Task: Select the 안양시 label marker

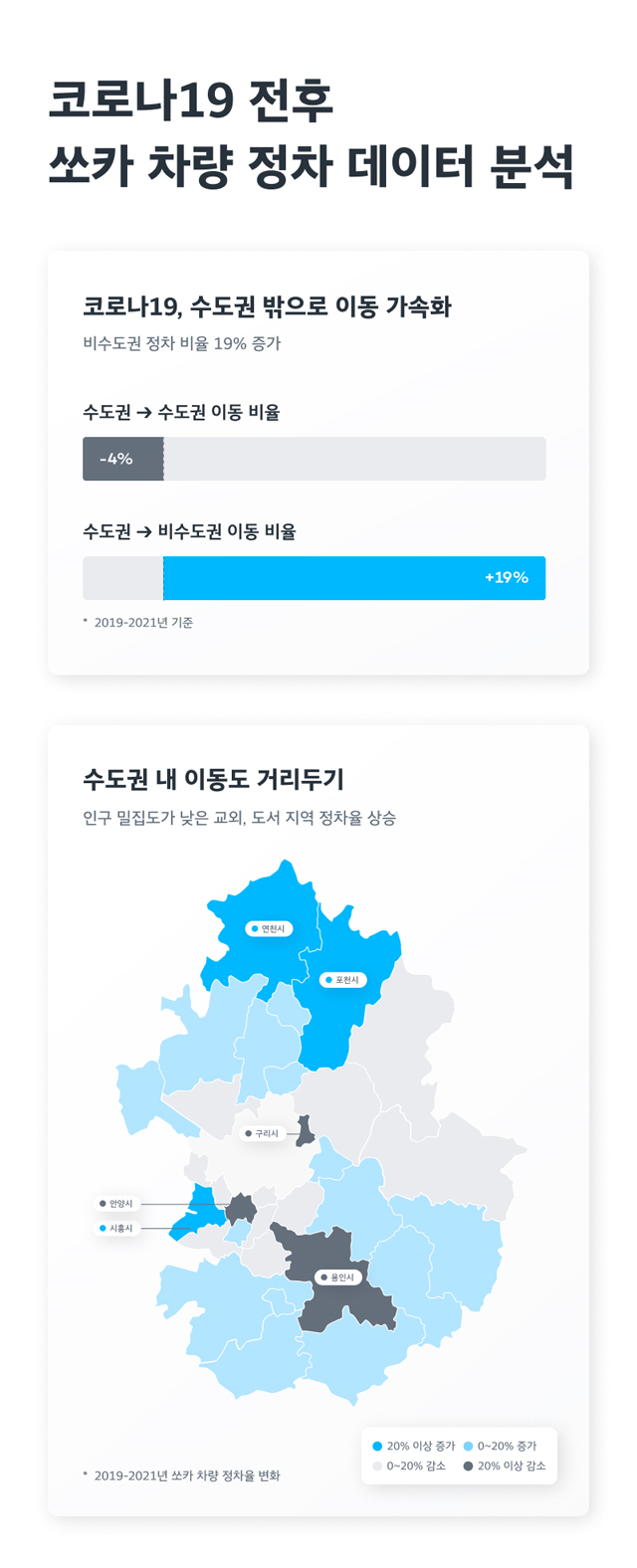Action: click(x=118, y=1204)
